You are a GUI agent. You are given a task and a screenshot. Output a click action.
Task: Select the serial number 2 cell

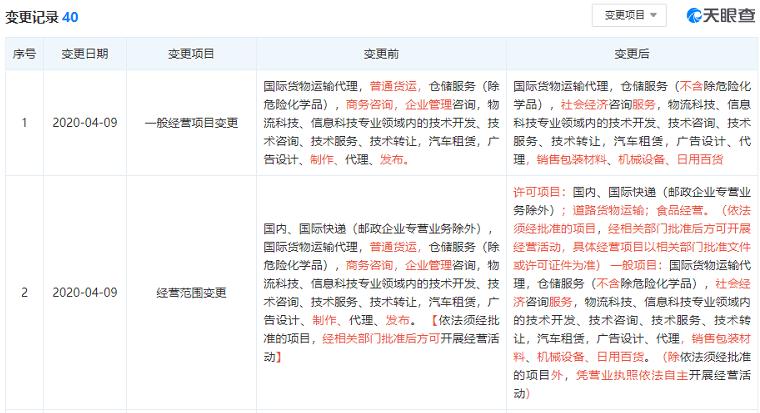(24, 293)
